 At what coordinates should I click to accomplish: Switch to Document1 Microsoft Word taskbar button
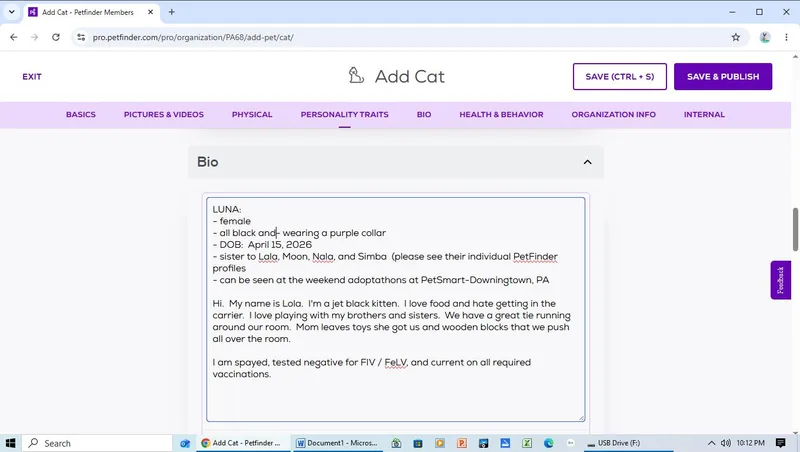pos(338,443)
